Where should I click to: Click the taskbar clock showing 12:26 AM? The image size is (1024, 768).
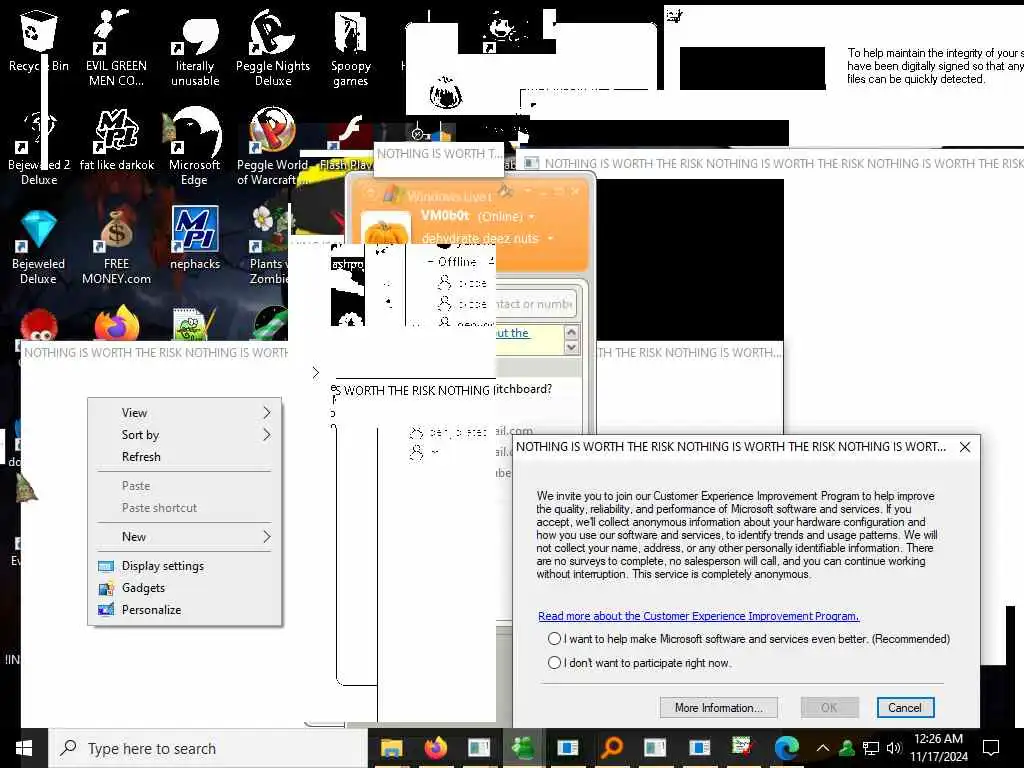coord(938,748)
